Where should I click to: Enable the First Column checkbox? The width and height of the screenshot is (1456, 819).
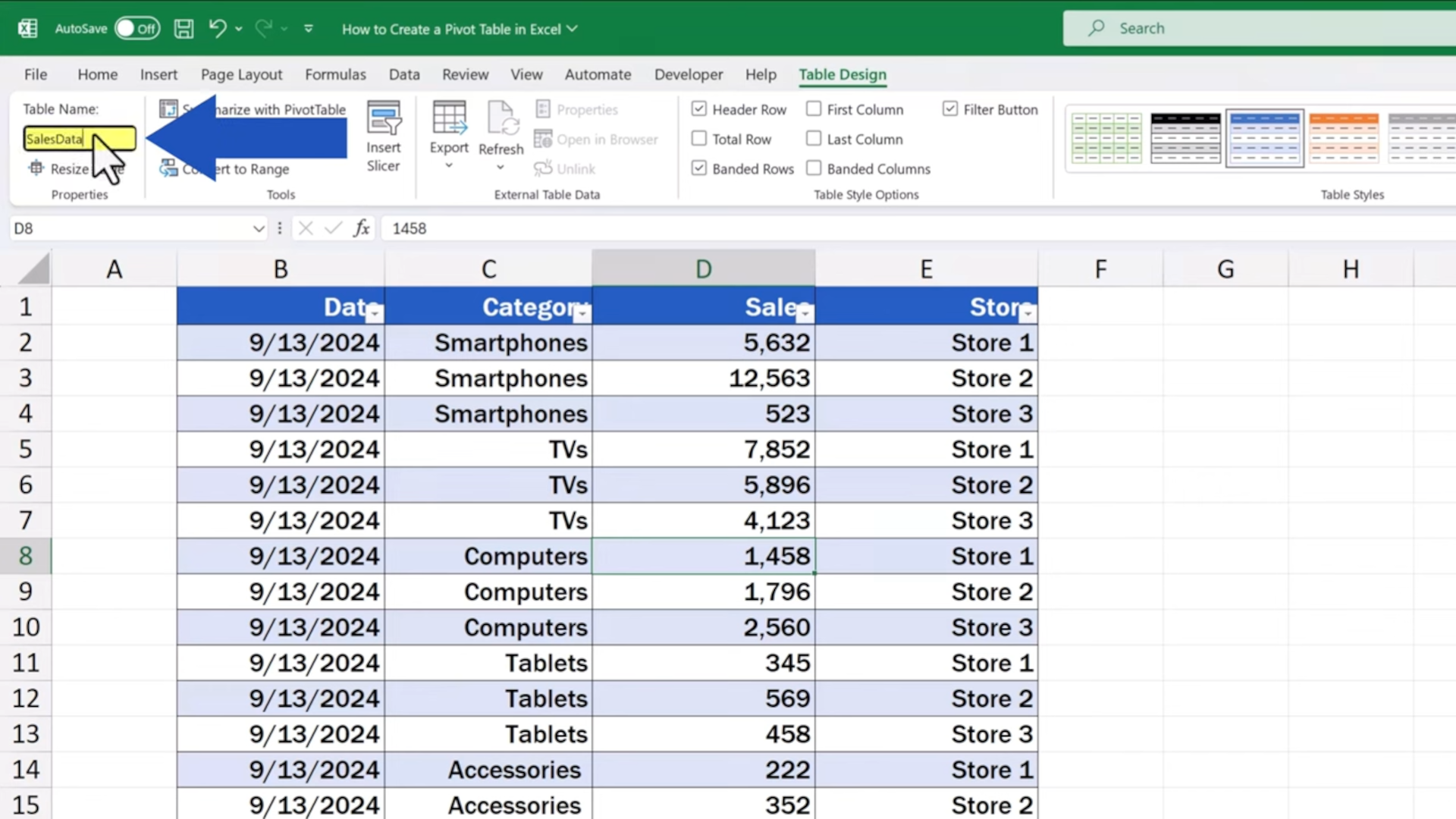[x=814, y=109]
